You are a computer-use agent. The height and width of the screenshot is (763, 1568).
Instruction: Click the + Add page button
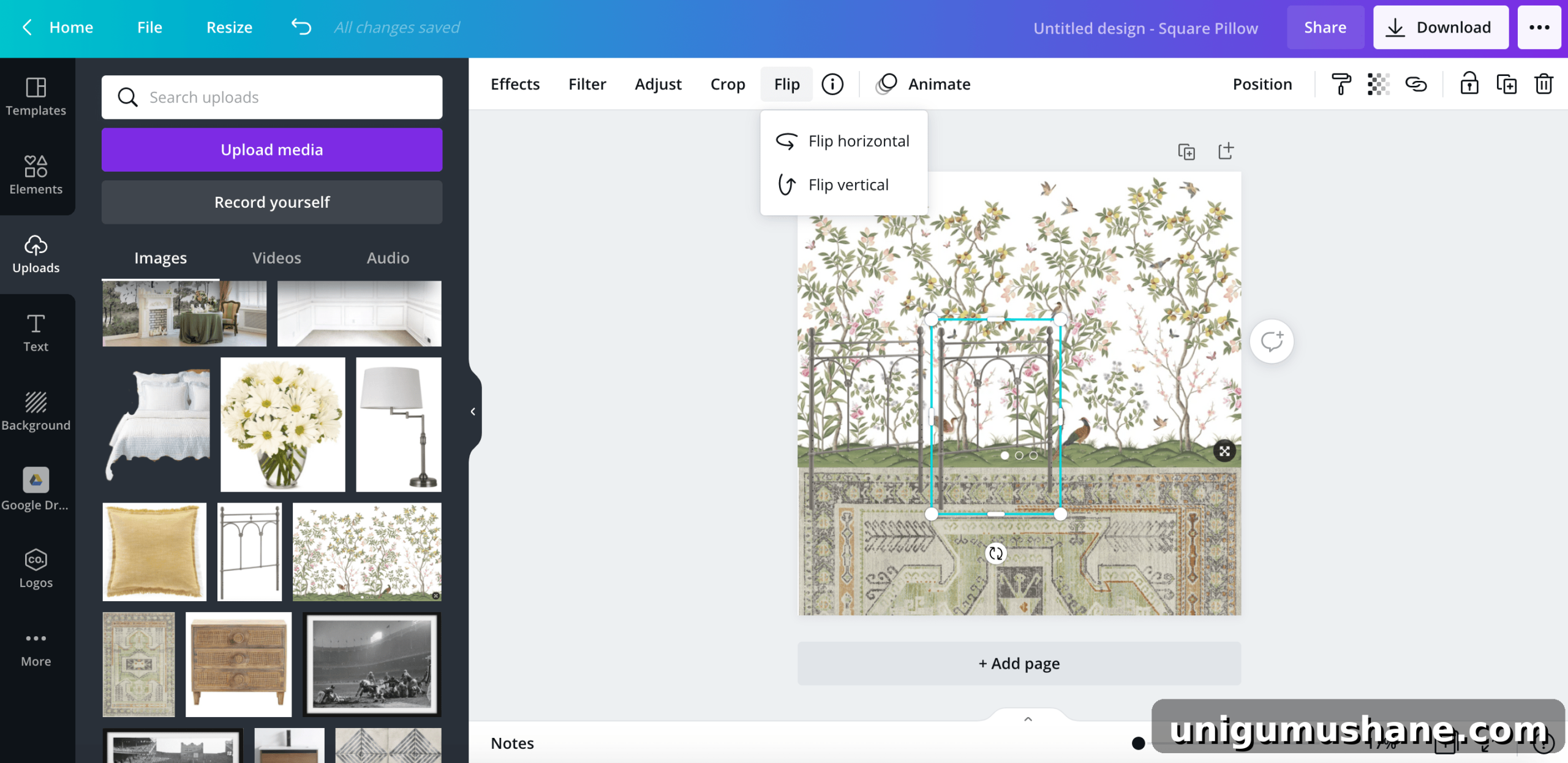1019,664
